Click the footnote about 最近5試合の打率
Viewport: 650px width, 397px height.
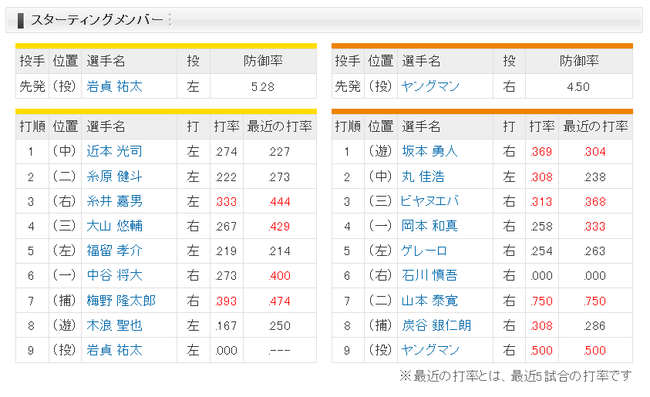point(516,376)
